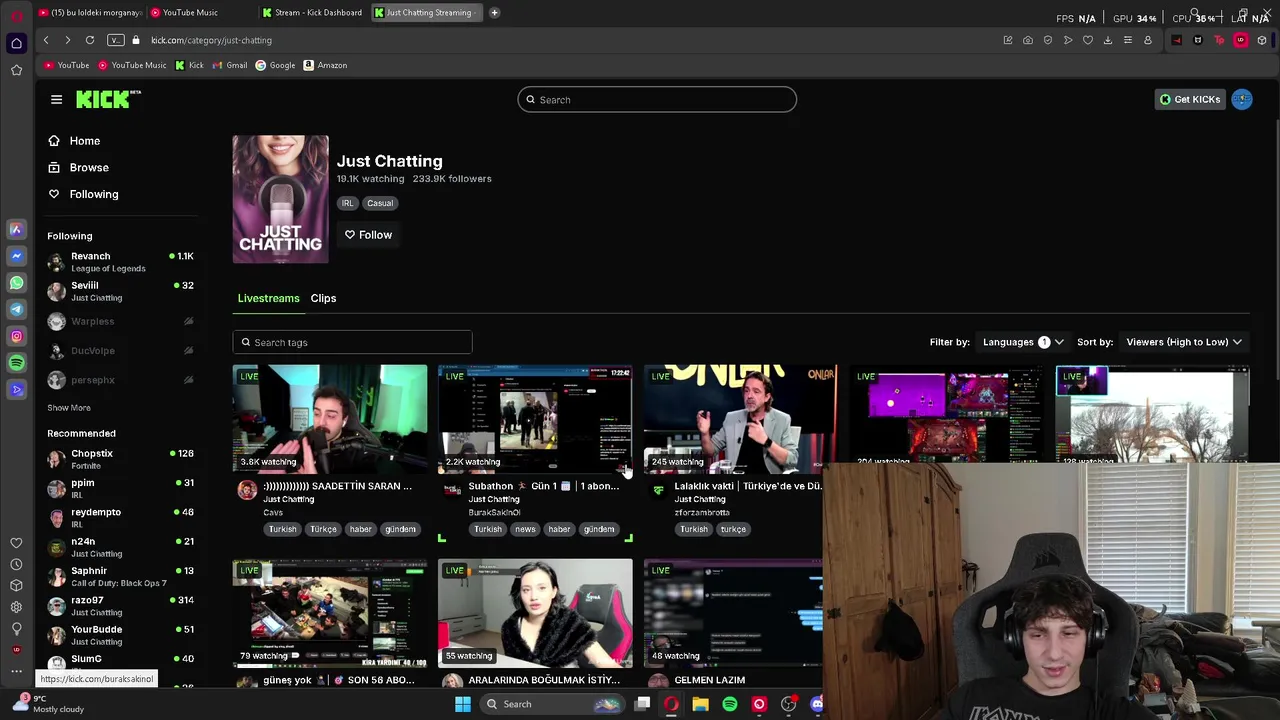Screen dimensions: 1280x720
Task: Click the snapshot camera icon in address bar
Action: [x=1028, y=40]
